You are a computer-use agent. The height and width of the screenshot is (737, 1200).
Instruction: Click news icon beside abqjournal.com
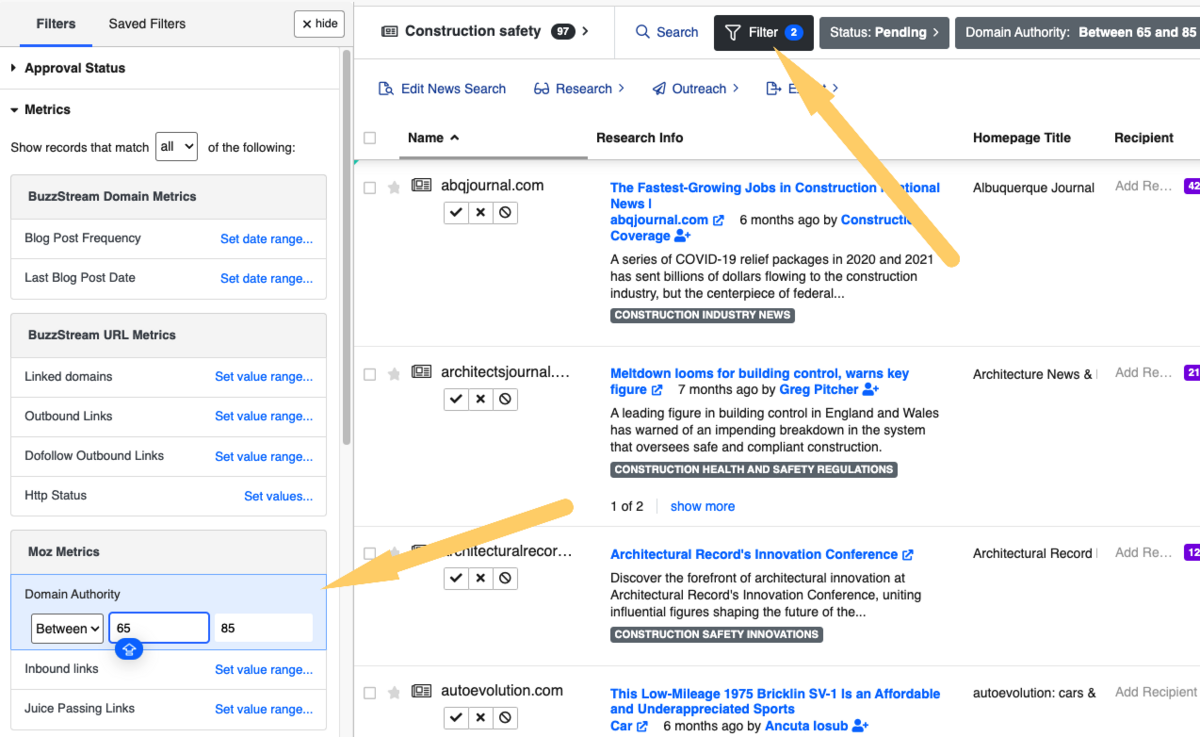click(421, 186)
